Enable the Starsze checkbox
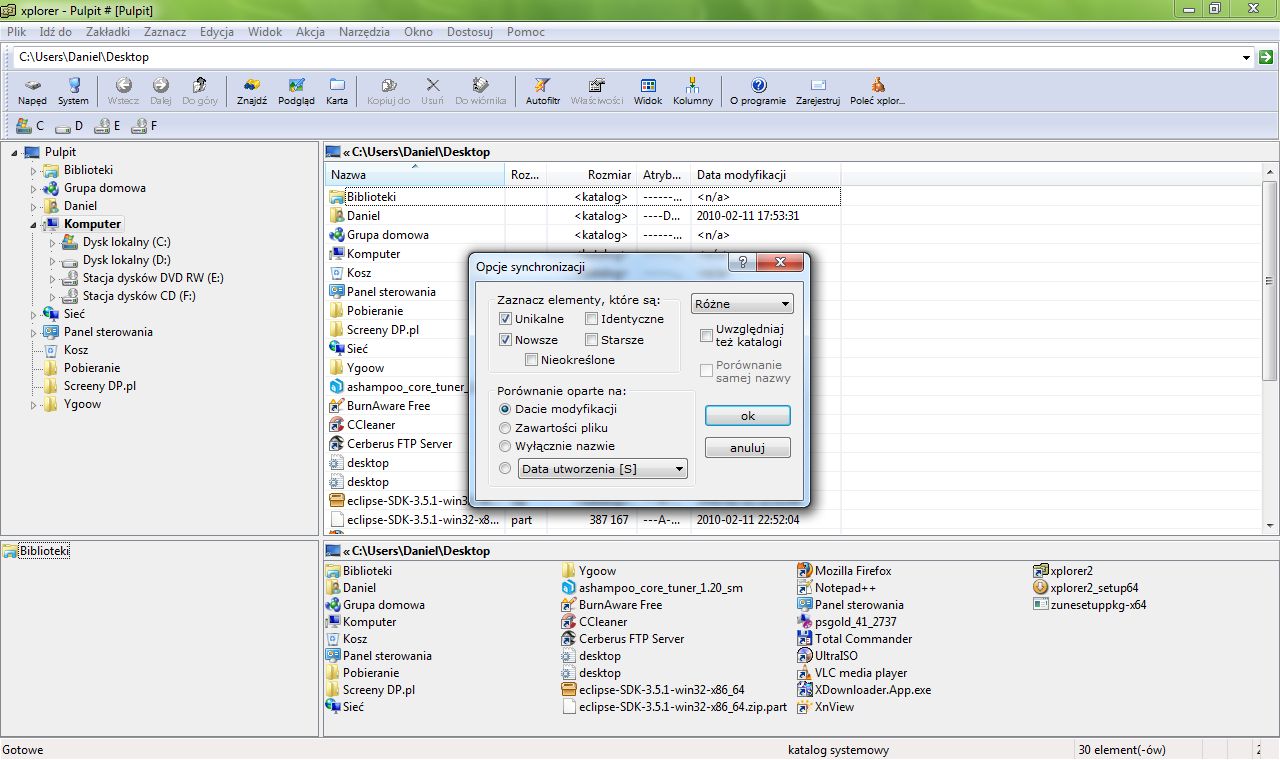The height and width of the screenshot is (760, 1280). [592, 340]
